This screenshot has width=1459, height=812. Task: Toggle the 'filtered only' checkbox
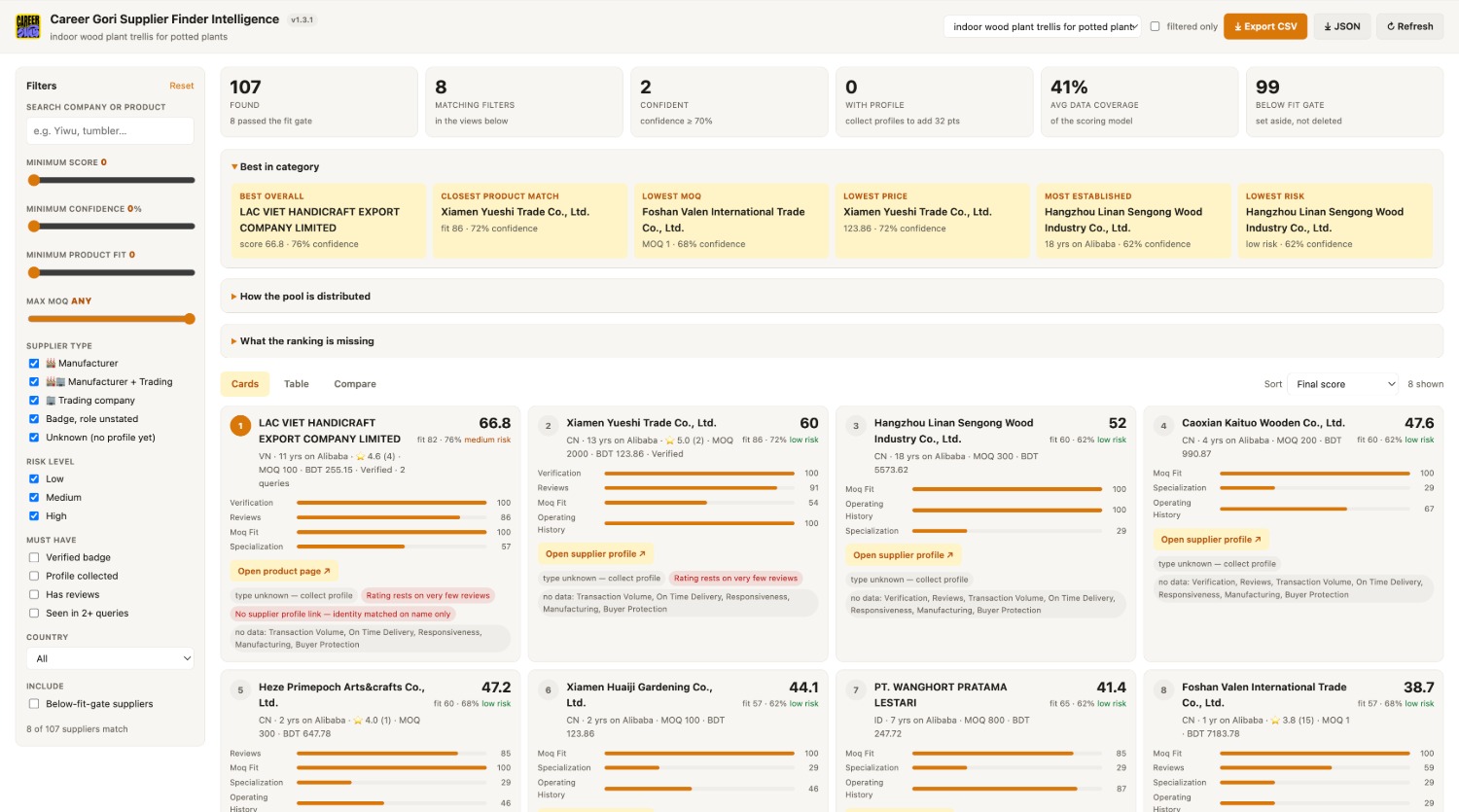[1156, 26]
